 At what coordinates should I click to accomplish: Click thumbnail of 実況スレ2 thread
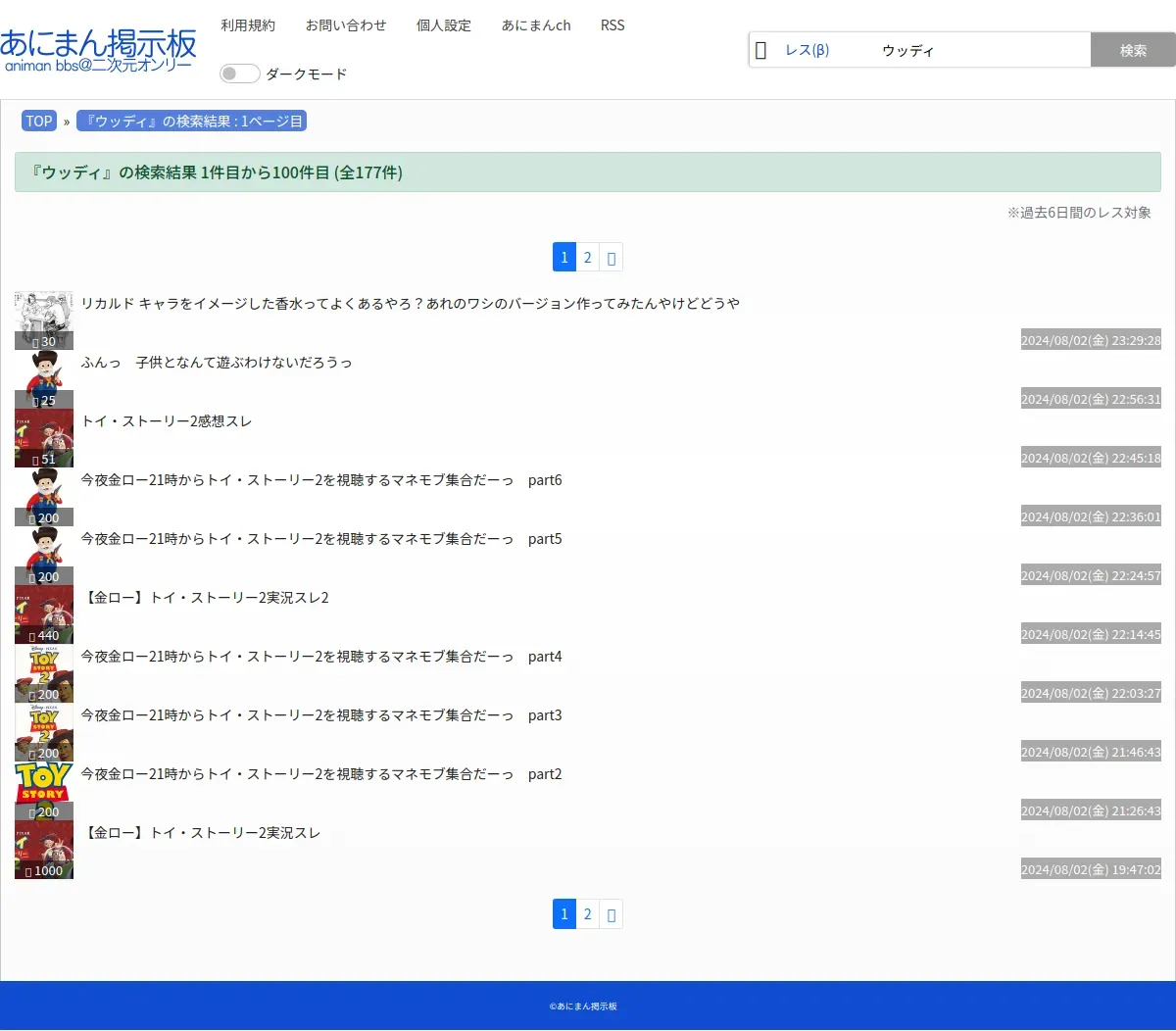(44, 614)
